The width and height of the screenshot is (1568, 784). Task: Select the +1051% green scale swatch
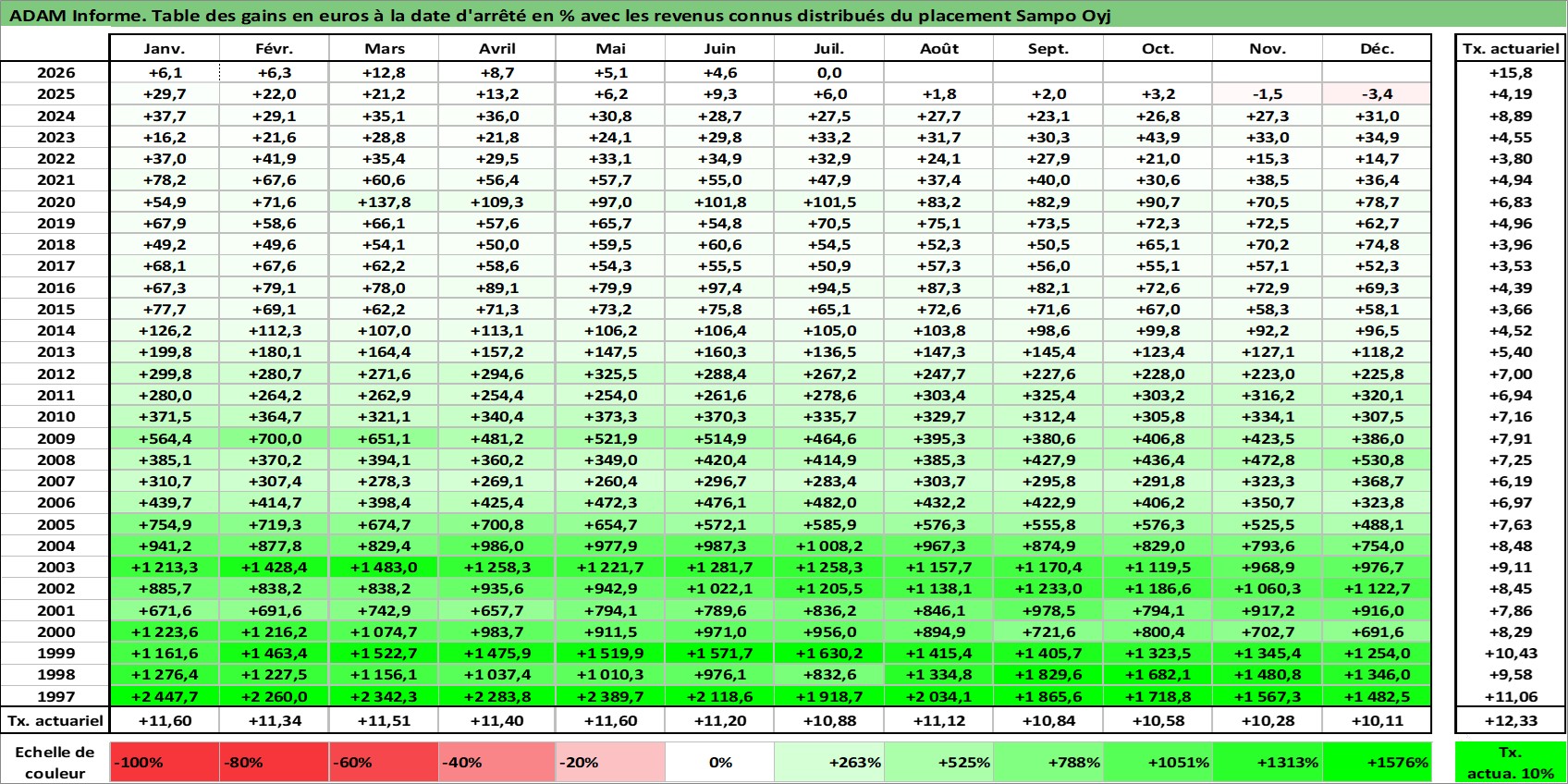[x=1158, y=762]
